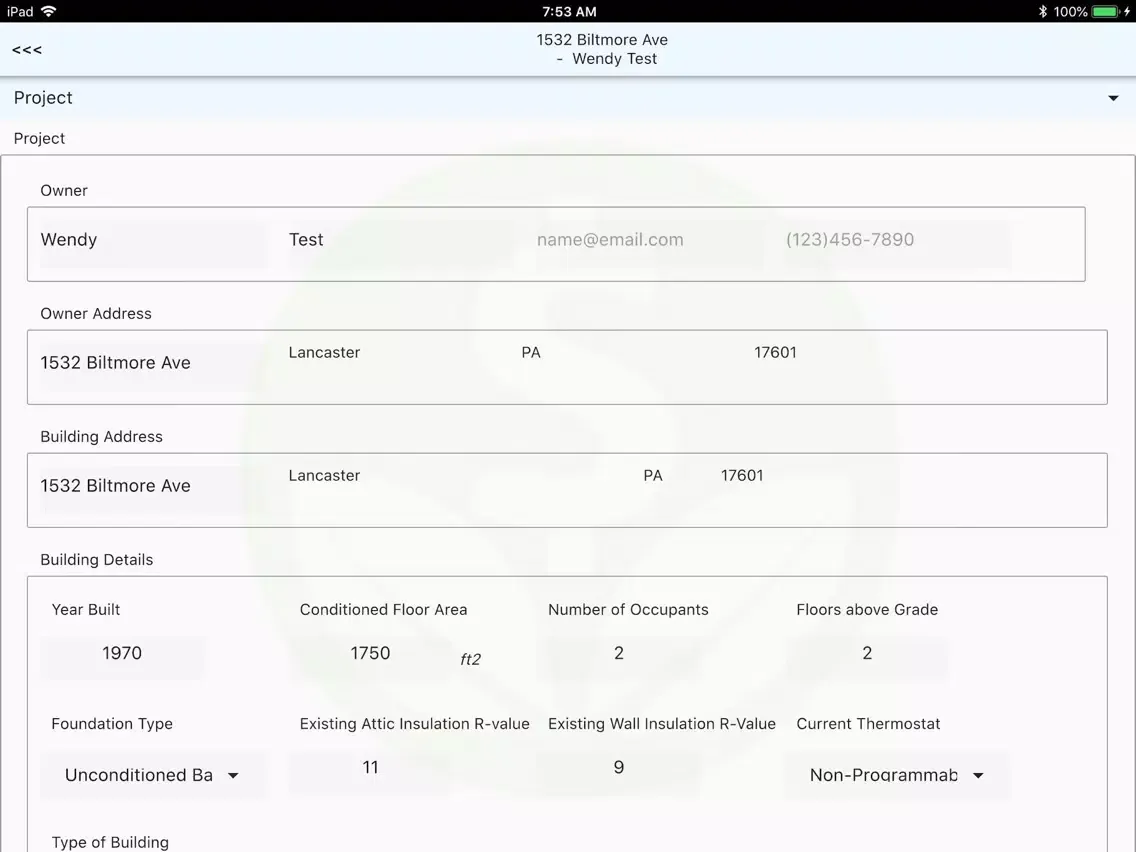Go back using the <<< button
Viewport: 1136px width, 852px height.
[27, 50]
